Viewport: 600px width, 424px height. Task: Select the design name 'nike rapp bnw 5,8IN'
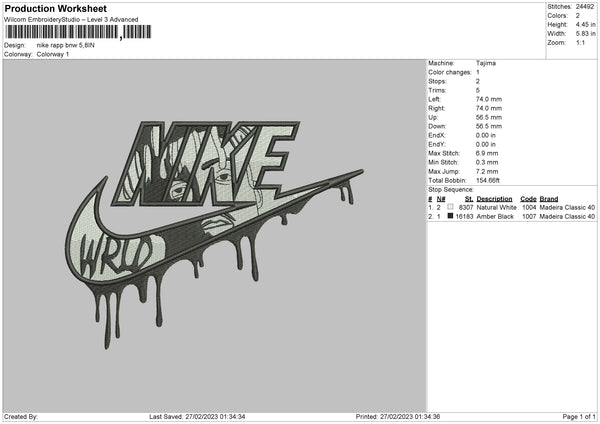click(66, 45)
